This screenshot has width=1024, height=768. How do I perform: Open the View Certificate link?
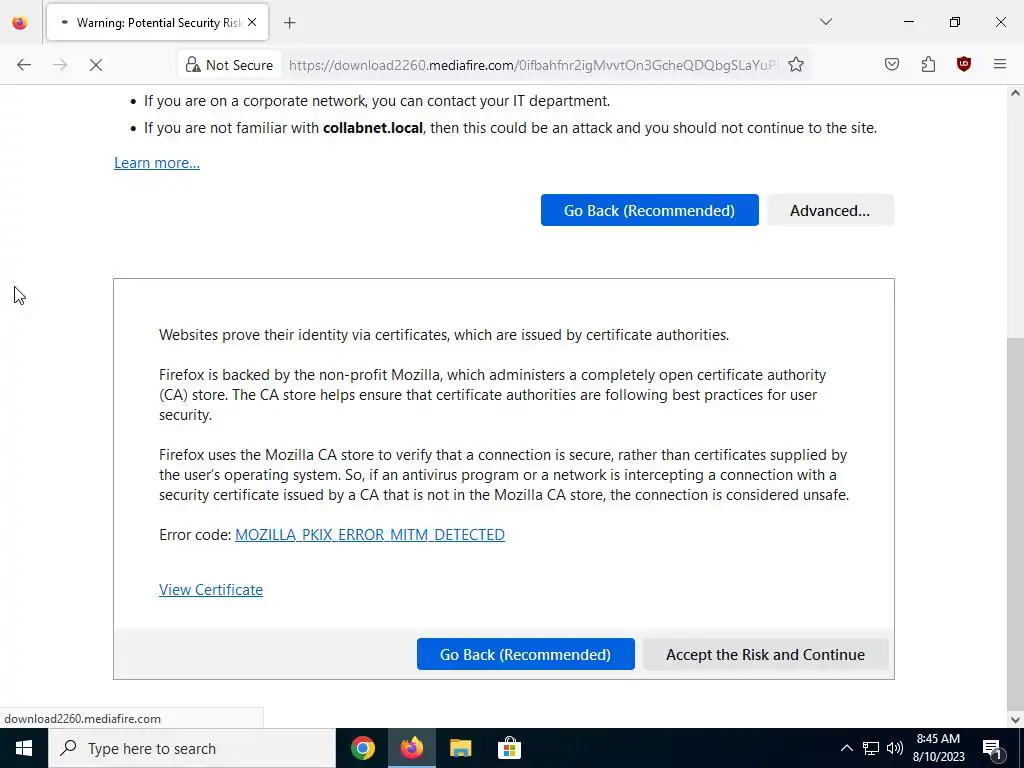click(211, 590)
